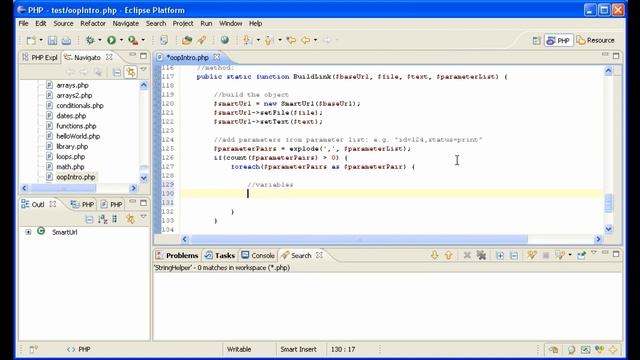Open the next annotation dropdown arrow
The image size is (640, 360).
258,40
